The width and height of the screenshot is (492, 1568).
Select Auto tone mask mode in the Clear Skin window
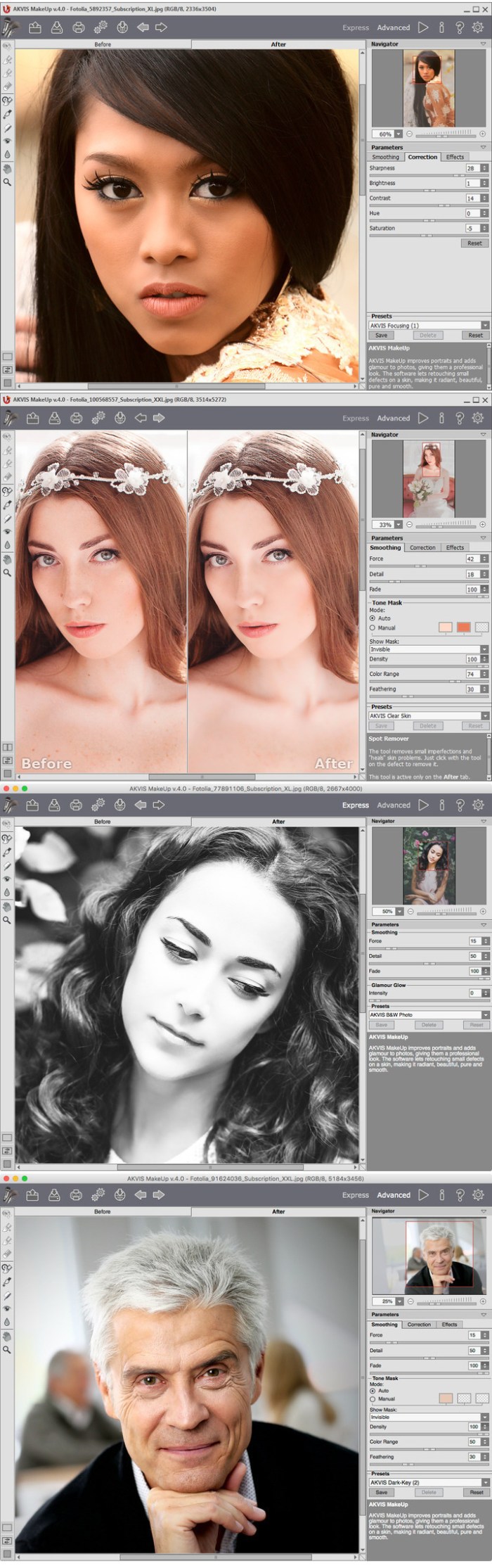373,618
